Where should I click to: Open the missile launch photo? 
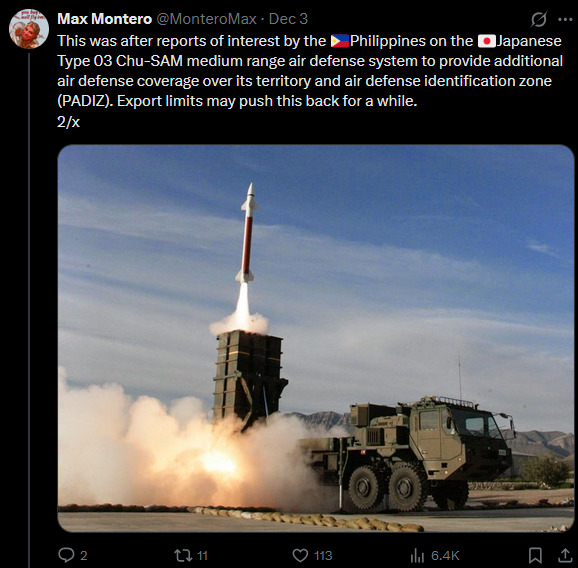316,338
